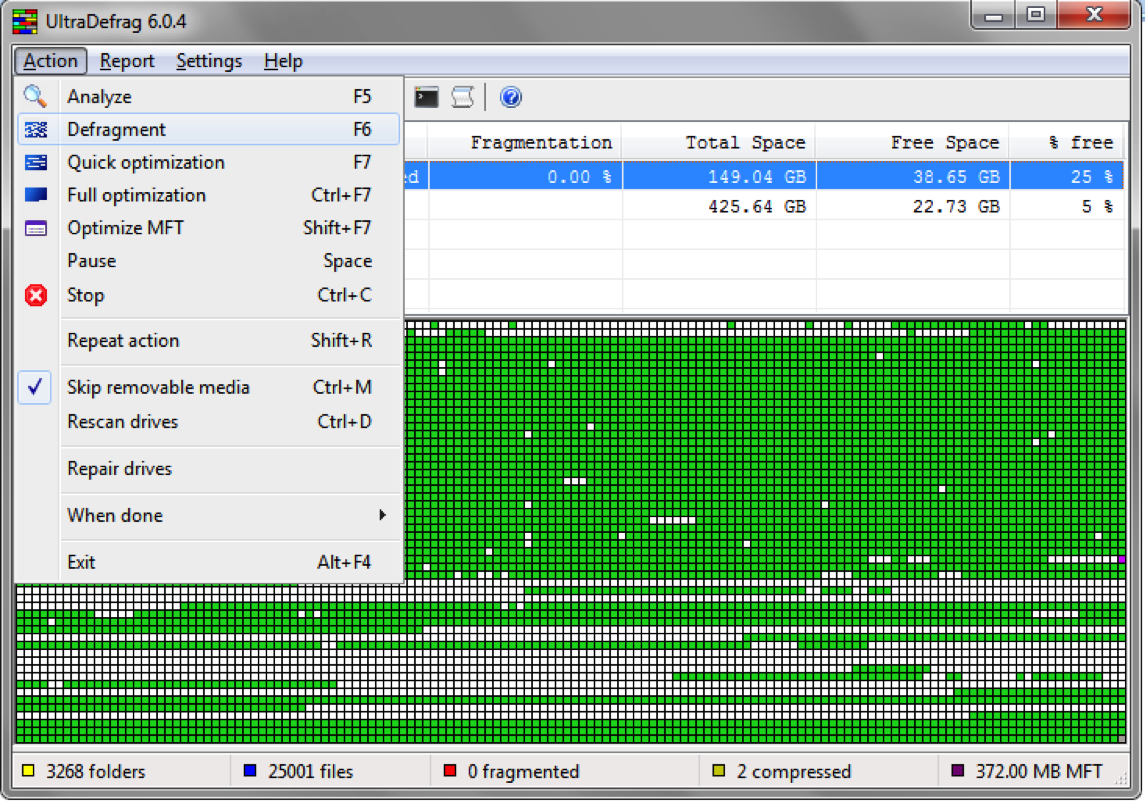This screenshot has height=802, width=1146.
Task: Expand the When done submenu arrow
Action: coord(382,515)
